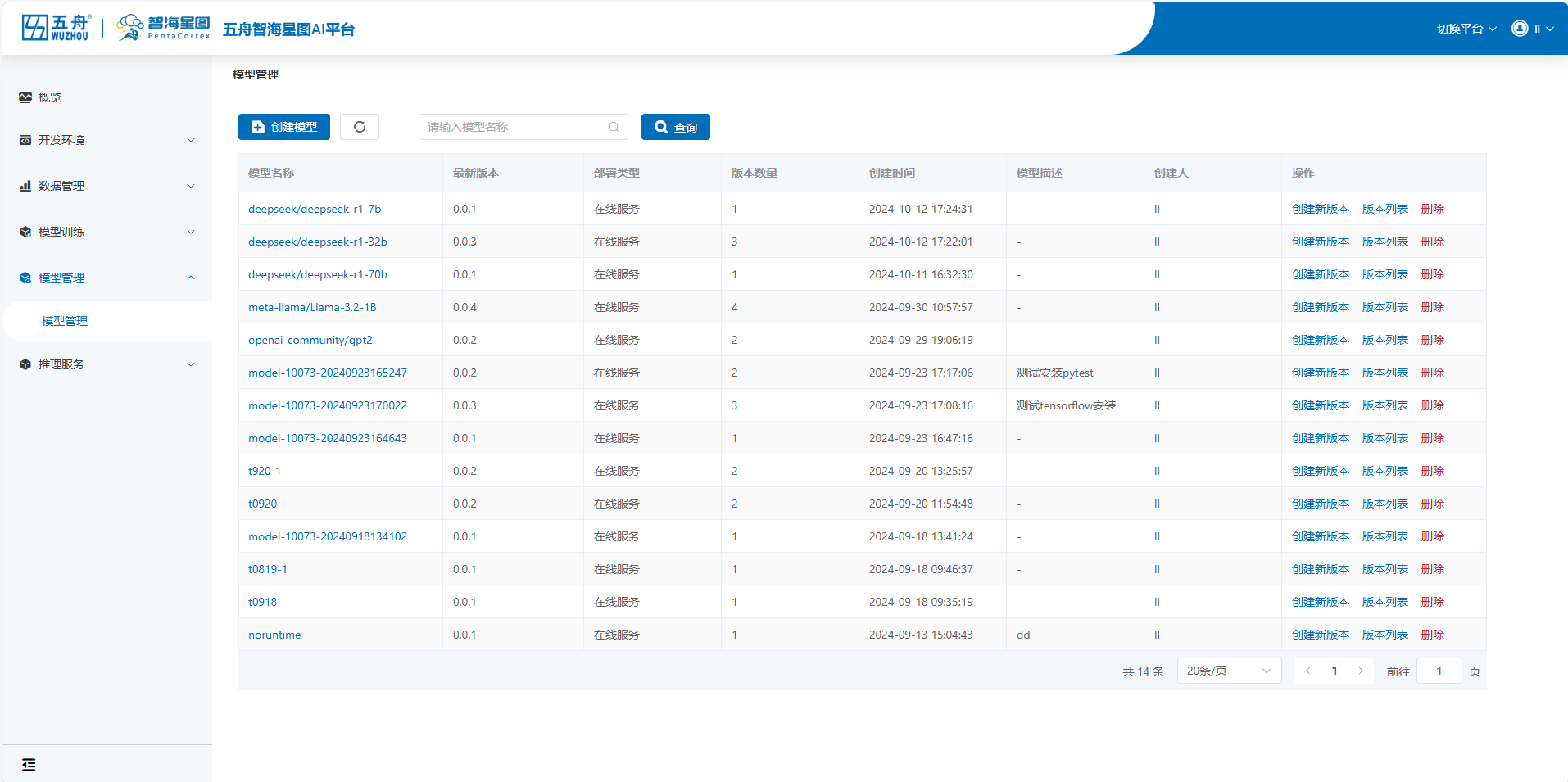This screenshot has height=782, width=1568.
Task: Expand the 开发环境 sidebar menu
Action: (106, 140)
